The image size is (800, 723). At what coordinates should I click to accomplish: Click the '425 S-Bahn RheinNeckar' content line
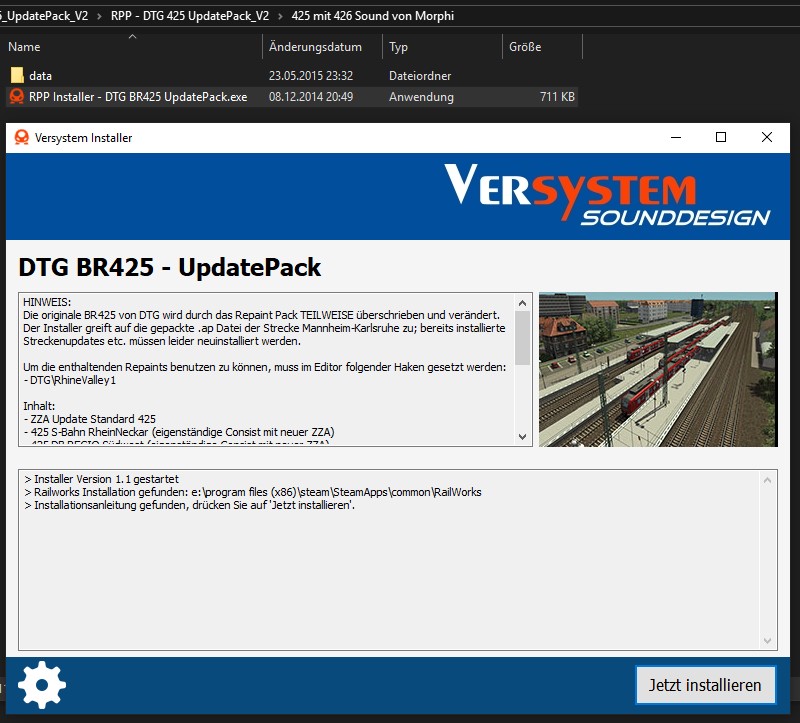(x=179, y=432)
